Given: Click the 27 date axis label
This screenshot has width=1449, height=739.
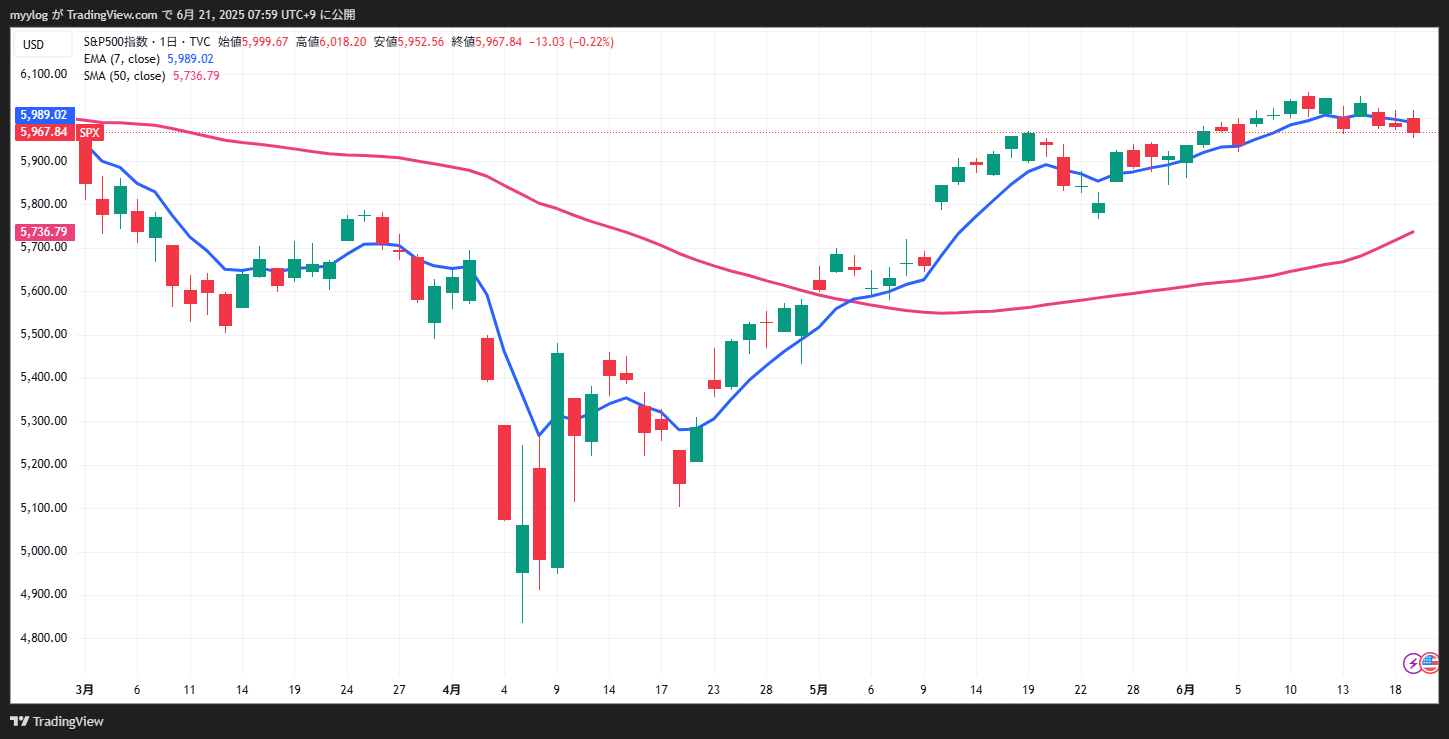Looking at the screenshot, I should [x=399, y=690].
